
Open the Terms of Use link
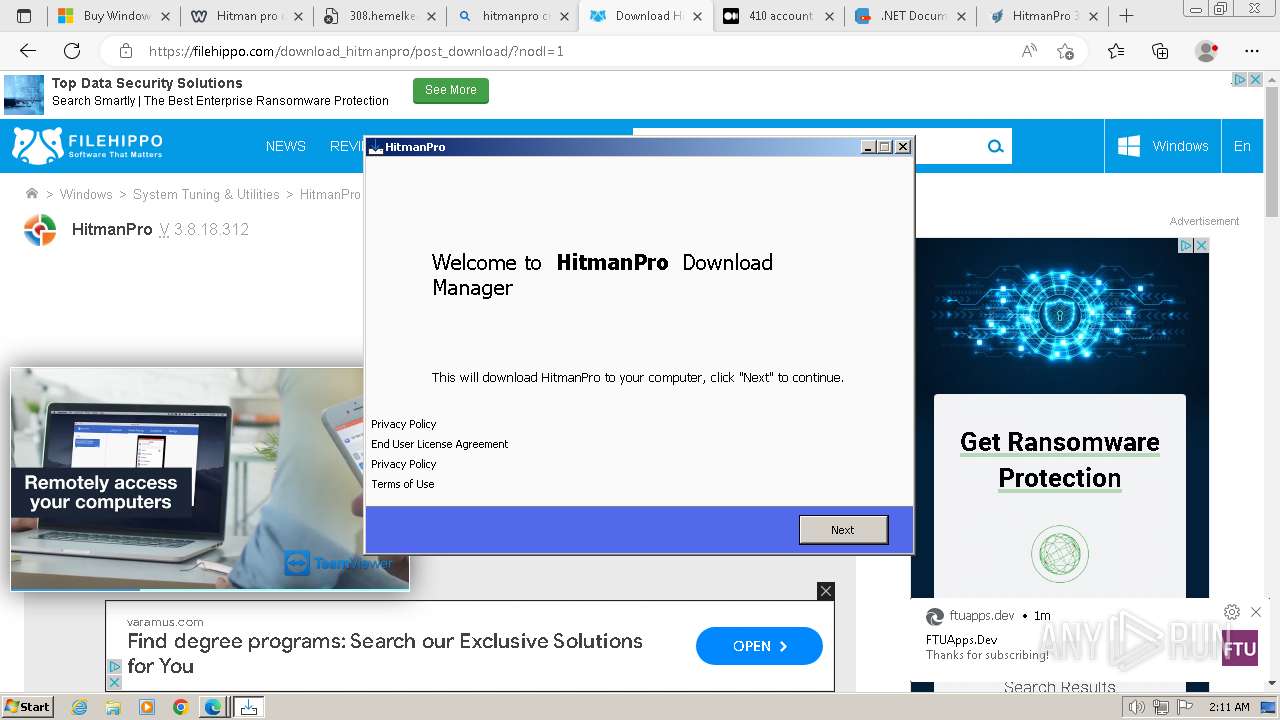402,484
